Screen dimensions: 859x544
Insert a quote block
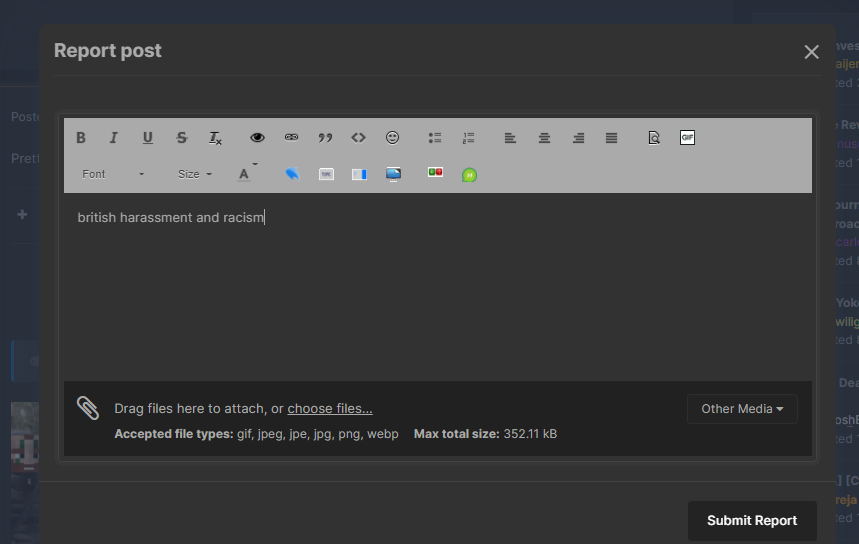tap(325, 138)
